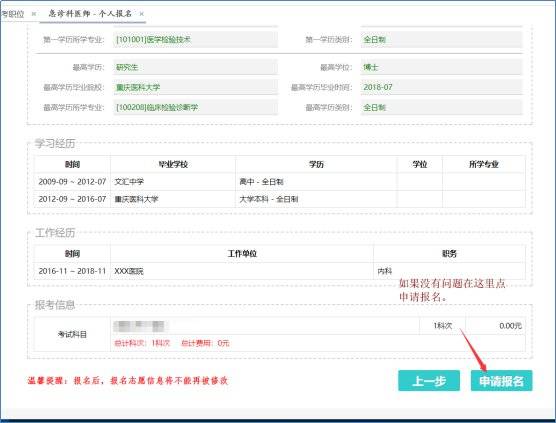Click the 最高学历毕业时间 field 2018-07
The height and width of the screenshot is (423, 556).
click(x=441, y=87)
